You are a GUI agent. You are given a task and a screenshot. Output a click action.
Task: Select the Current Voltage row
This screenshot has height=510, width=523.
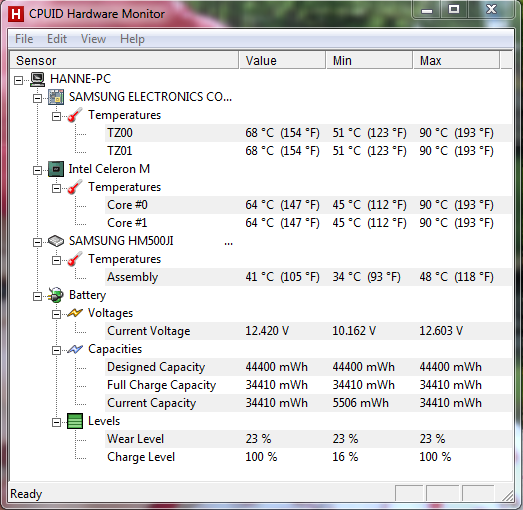click(x=309, y=331)
